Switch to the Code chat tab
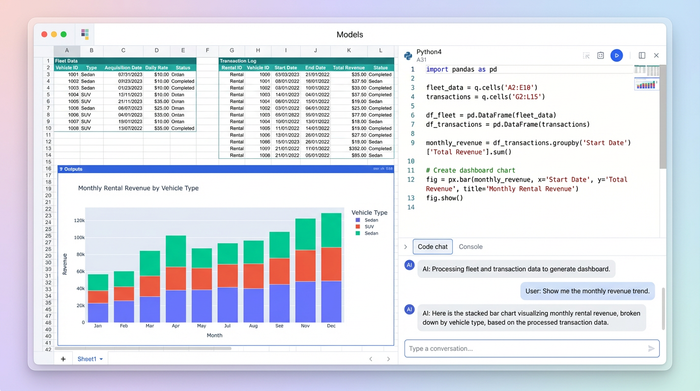This screenshot has height=391, width=700. 433,246
